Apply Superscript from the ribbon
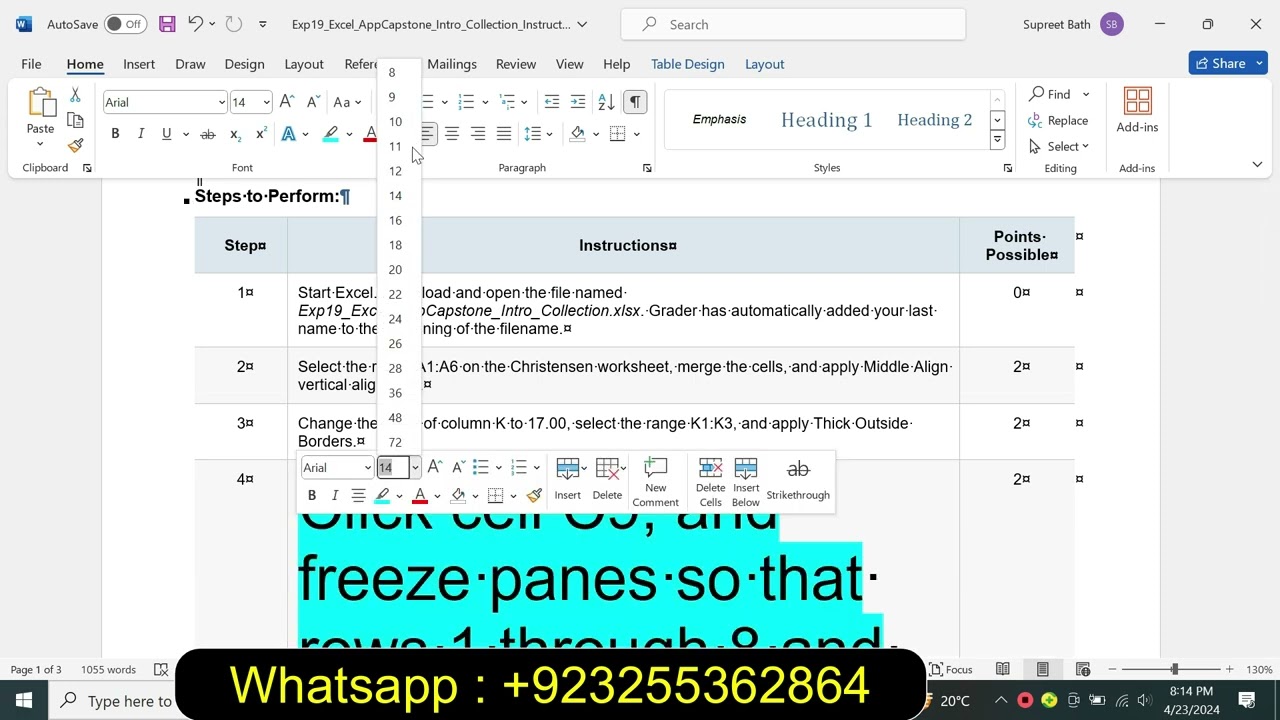This screenshot has height=720, width=1280. 261,134
